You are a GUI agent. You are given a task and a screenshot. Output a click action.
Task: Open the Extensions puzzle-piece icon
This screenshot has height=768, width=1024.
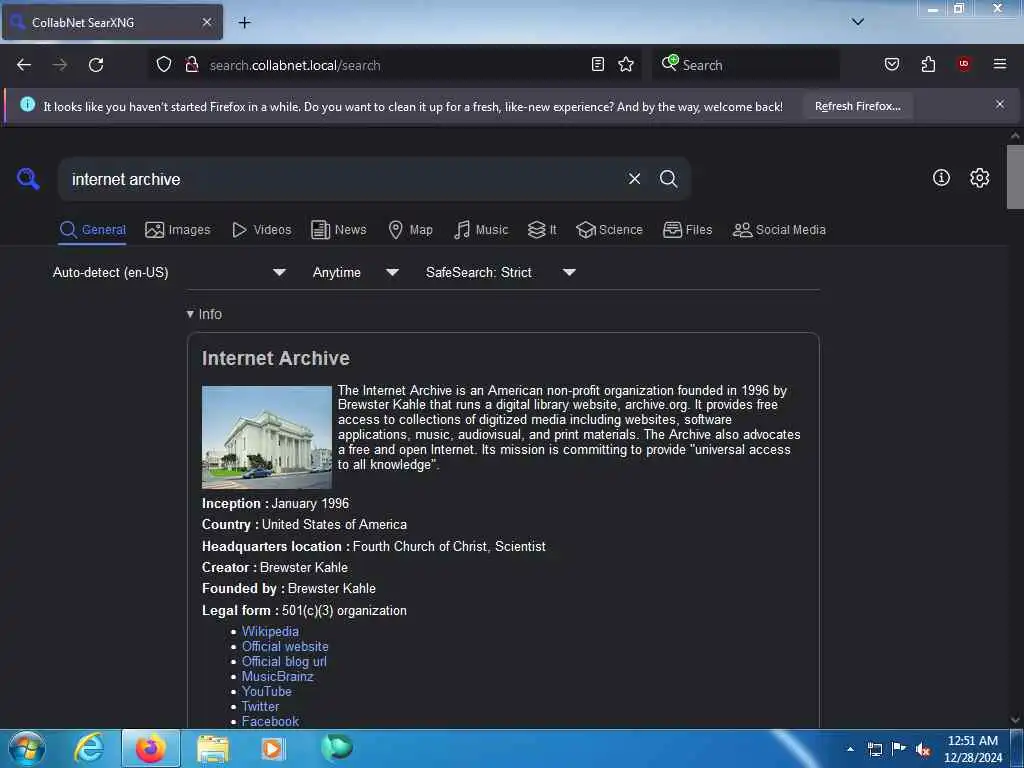pyautogui.click(x=928, y=64)
